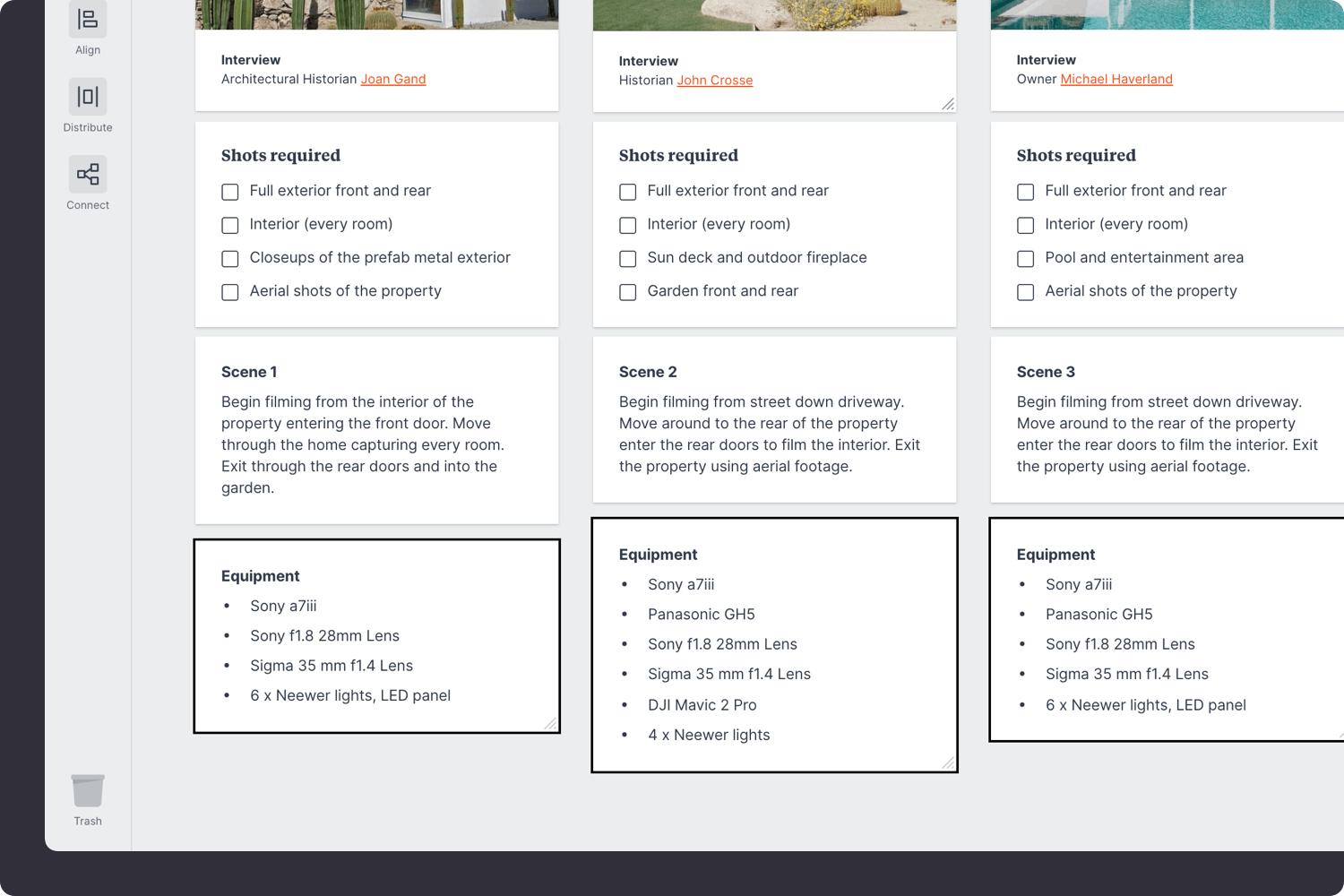This screenshot has width=1344, height=896.
Task: Click the Trash bin icon
Action: pos(88,791)
